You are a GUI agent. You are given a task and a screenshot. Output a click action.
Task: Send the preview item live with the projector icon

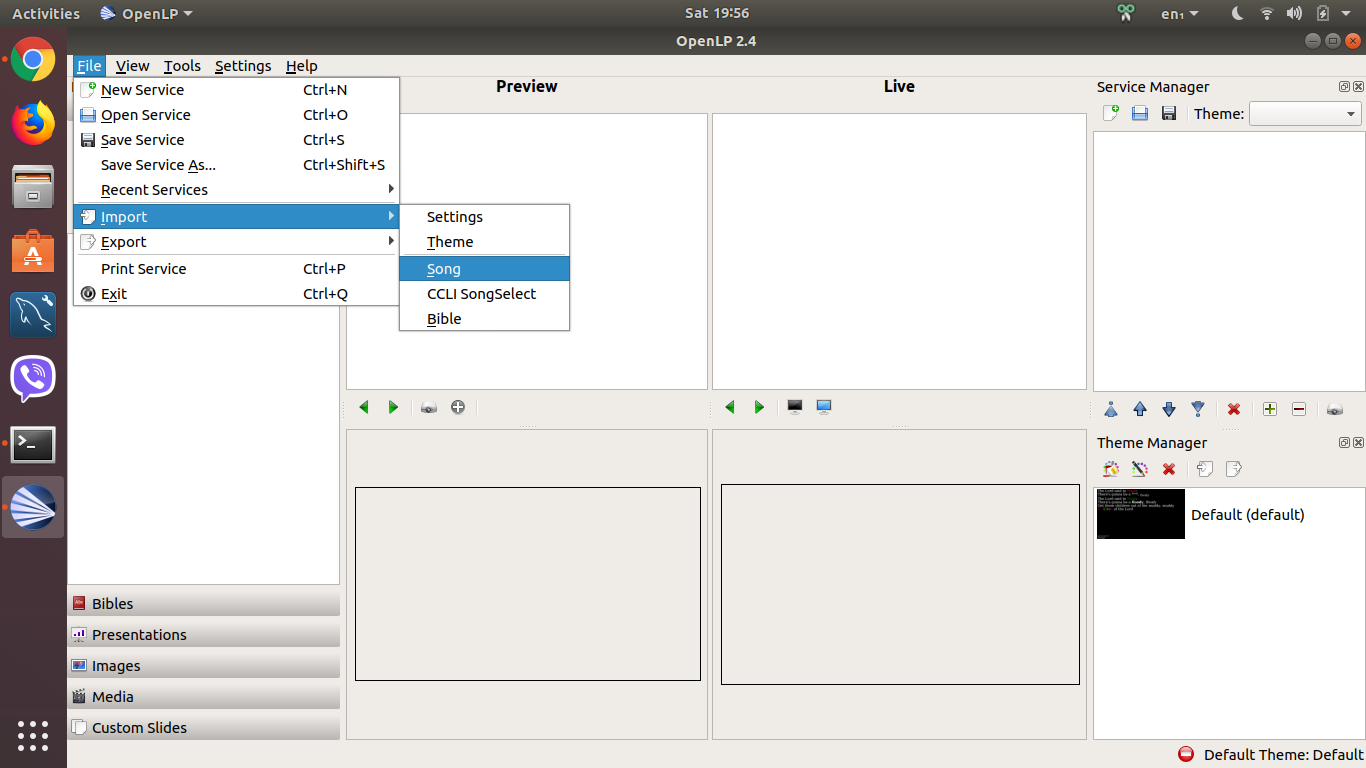point(429,407)
